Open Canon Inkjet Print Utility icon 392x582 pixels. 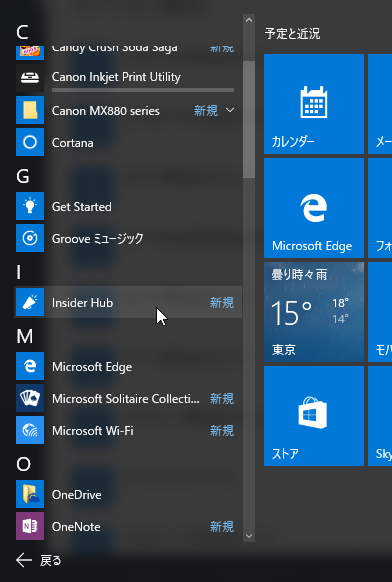[x=30, y=78]
